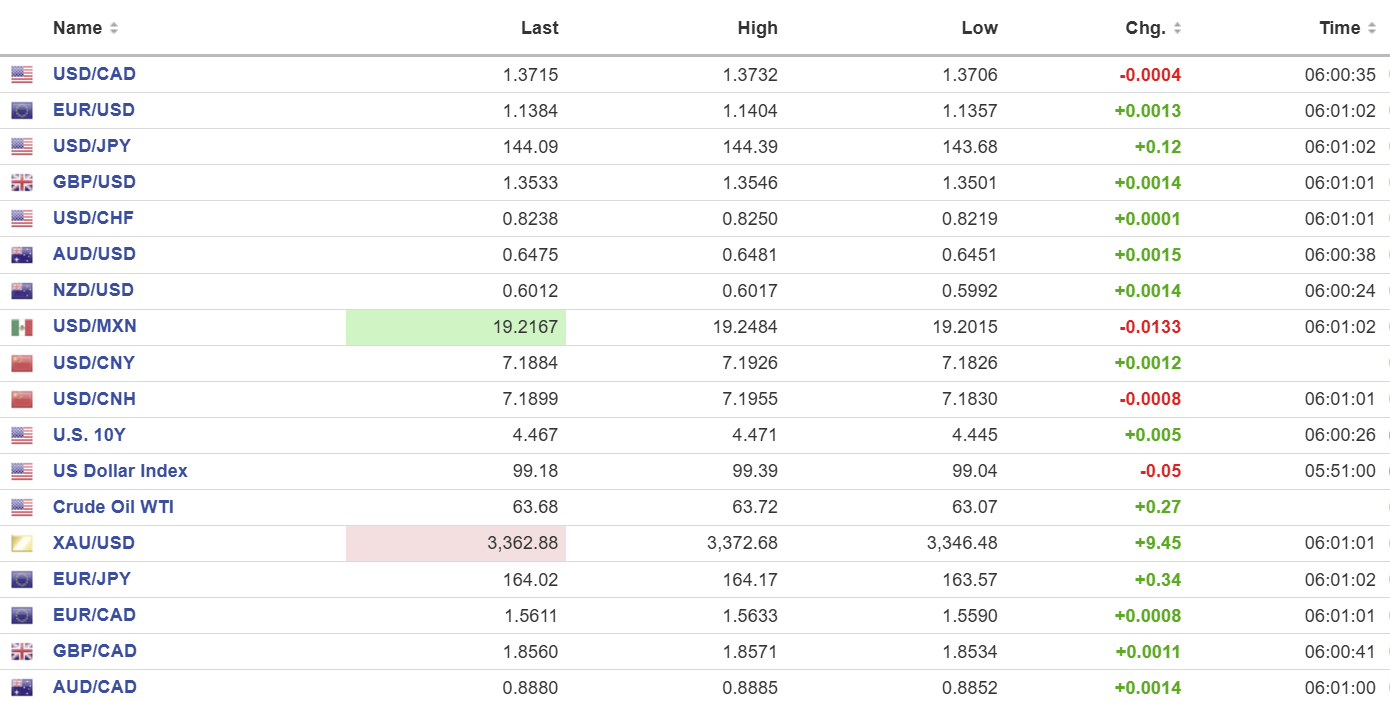Click the UK flag icon beside GBP/USD

(22, 182)
